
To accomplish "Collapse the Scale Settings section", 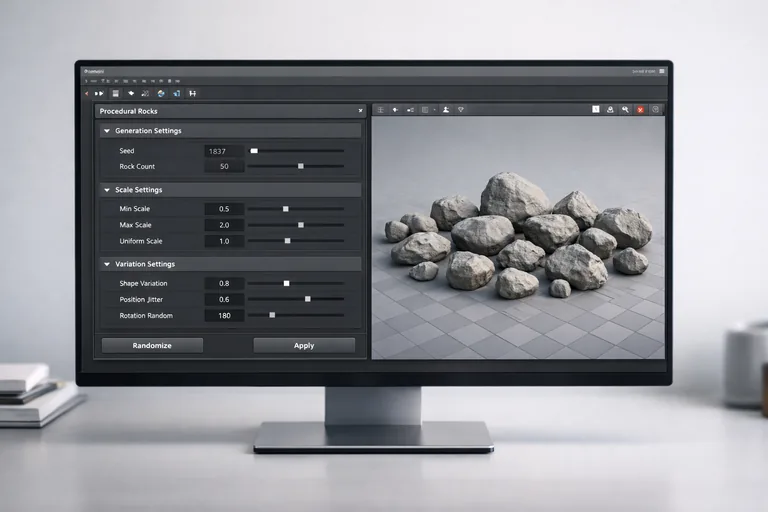I will click(x=107, y=190).
